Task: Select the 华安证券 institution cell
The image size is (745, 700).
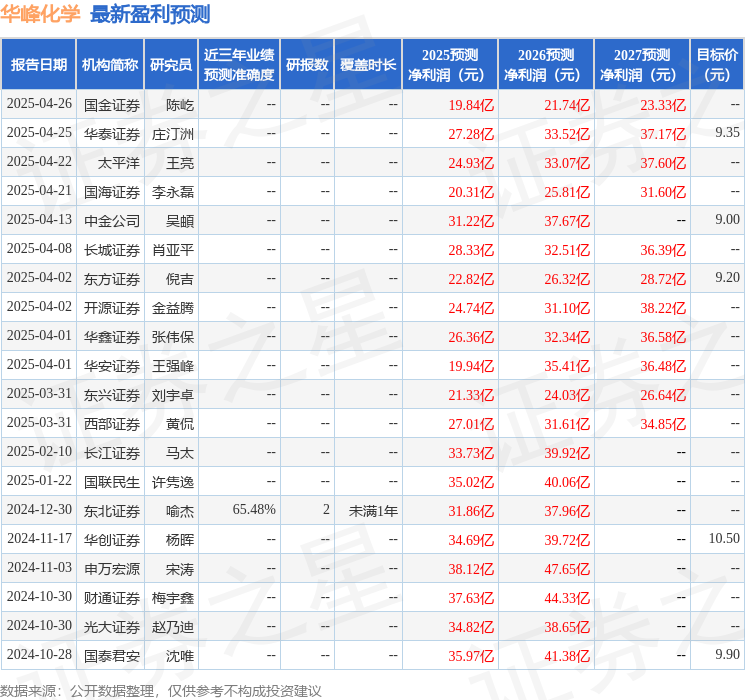Action: tap(112, 366)
